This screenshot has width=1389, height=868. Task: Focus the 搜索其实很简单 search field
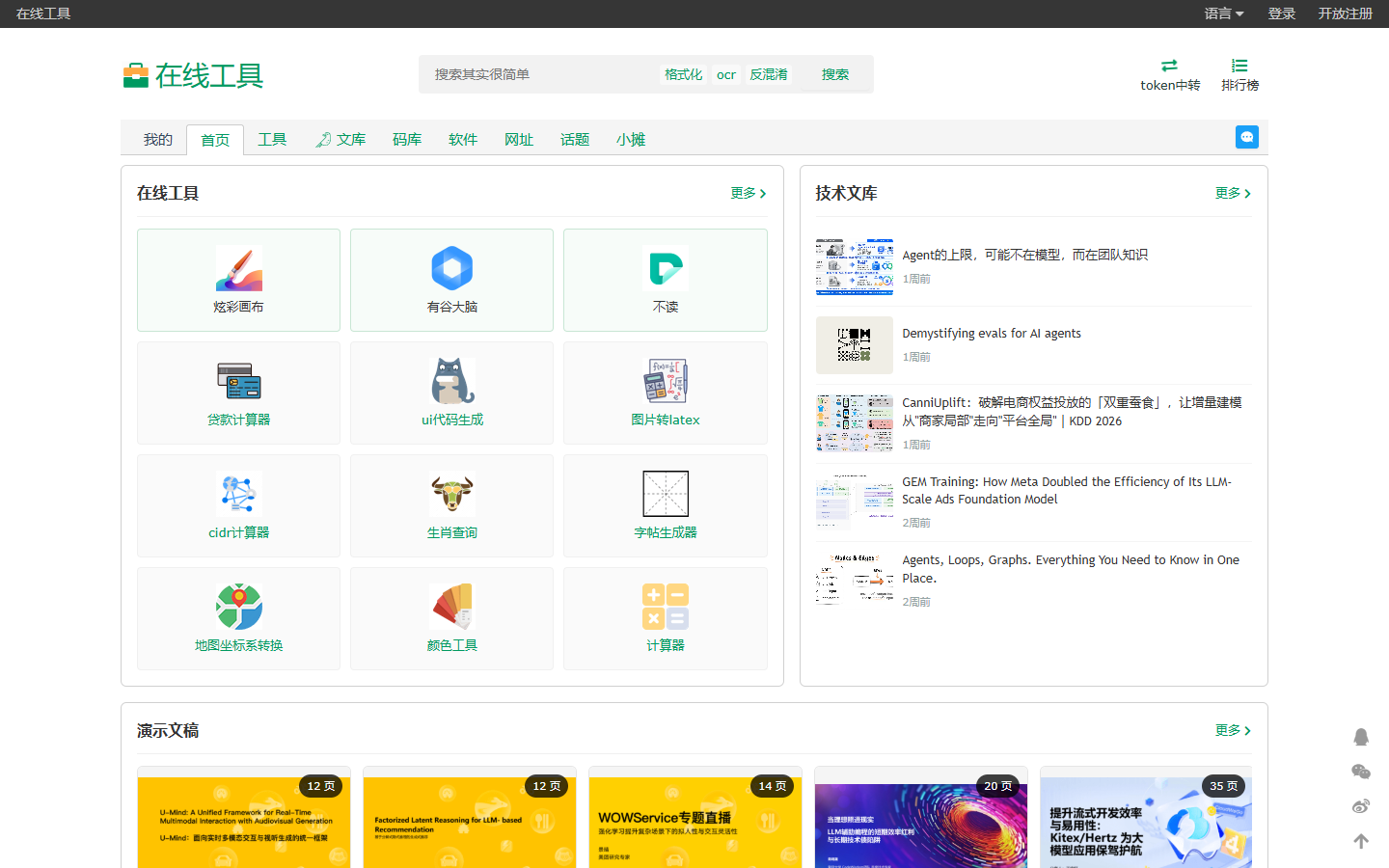point(540,74)
